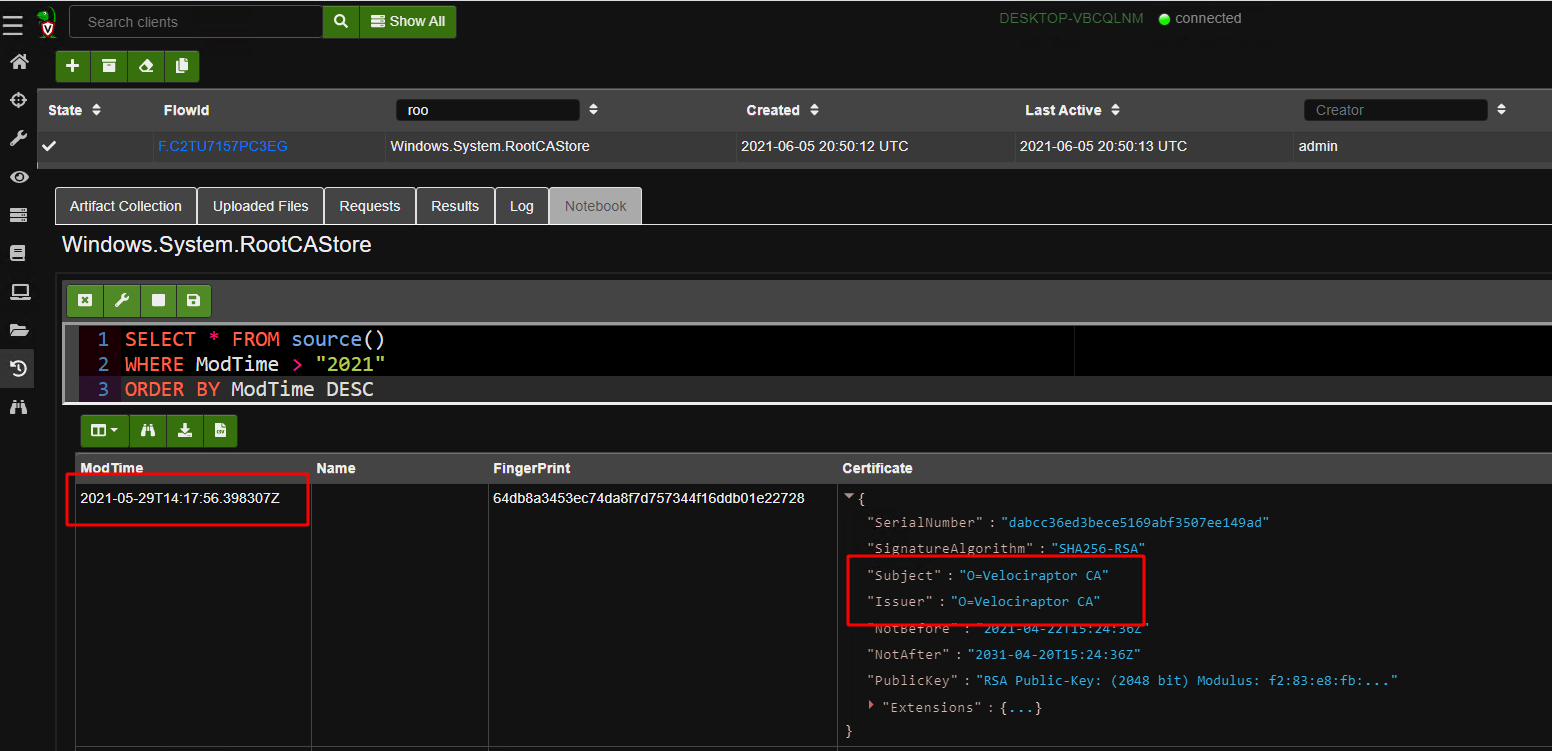Click the copy collection icon
The image size is (1552, 751).
(x=181, y=66)
